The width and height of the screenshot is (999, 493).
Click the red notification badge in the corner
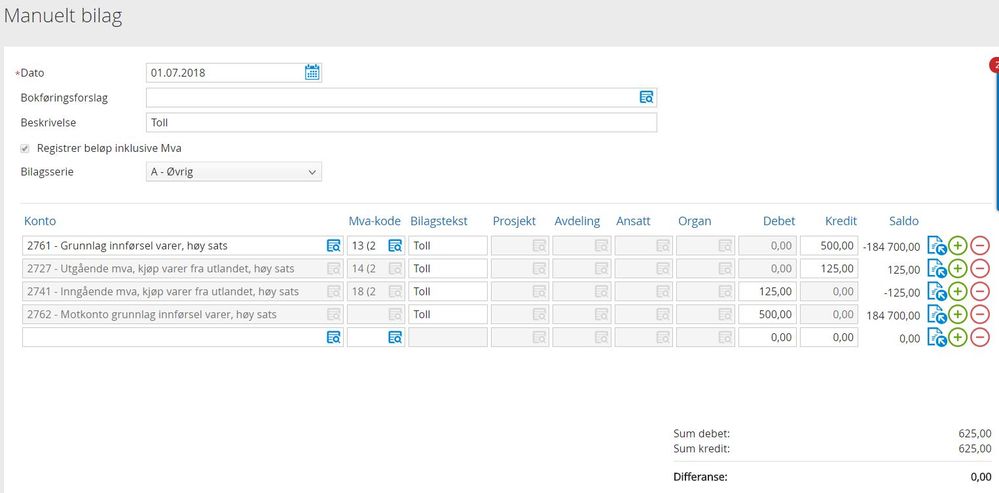pyautogui.click(x=994, y=64)
